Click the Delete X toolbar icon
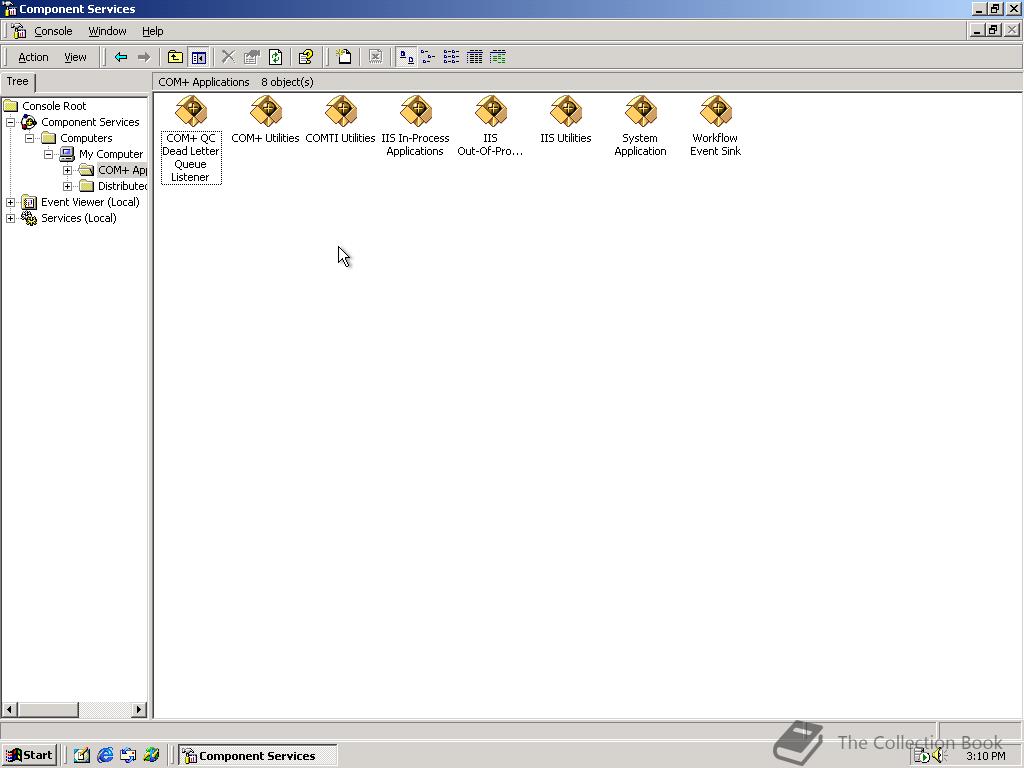Screen dimensions: 1024x768 pos(228,57)
